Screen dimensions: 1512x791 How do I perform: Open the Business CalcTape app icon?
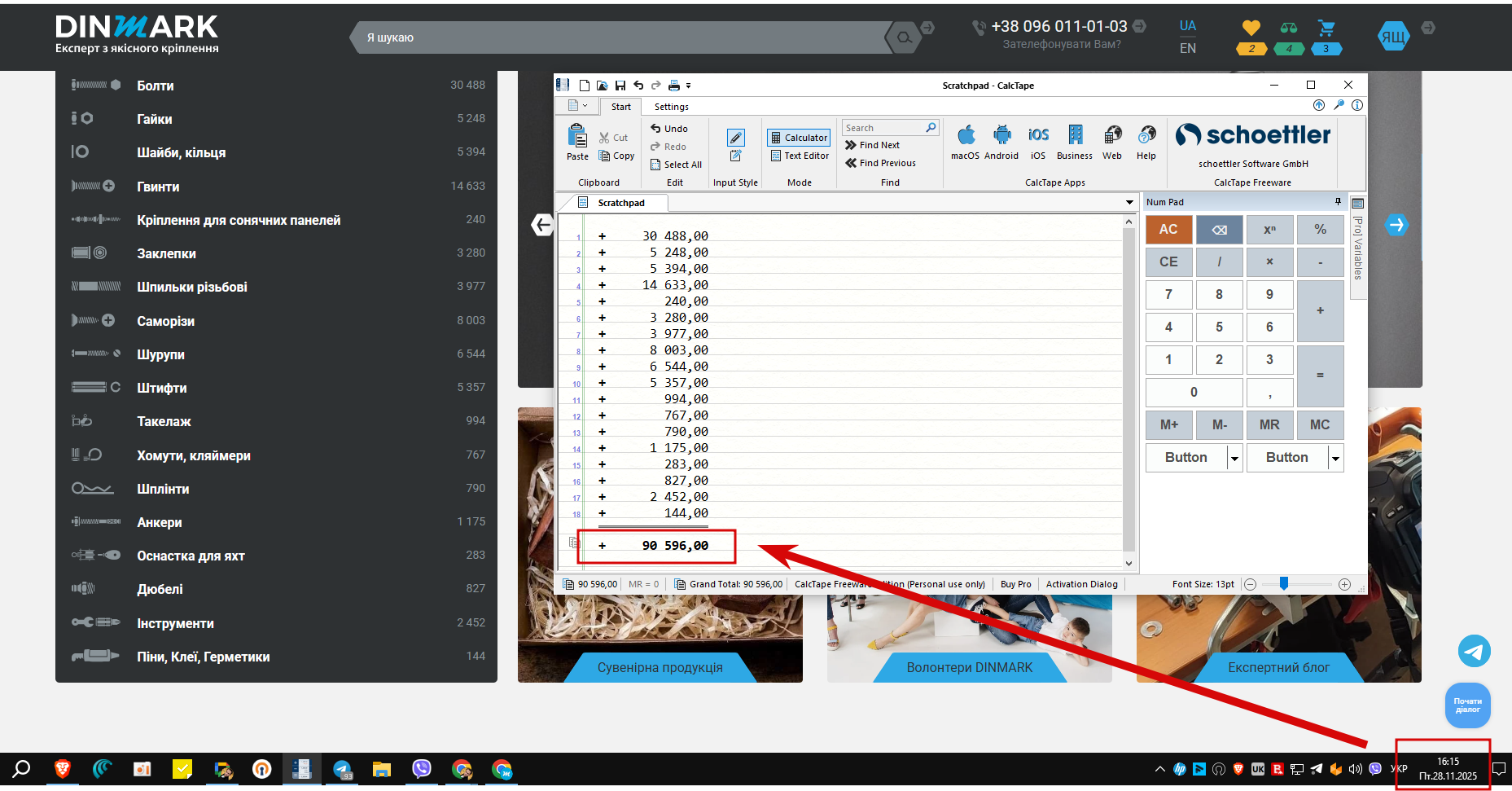(x=1075, y=143)
